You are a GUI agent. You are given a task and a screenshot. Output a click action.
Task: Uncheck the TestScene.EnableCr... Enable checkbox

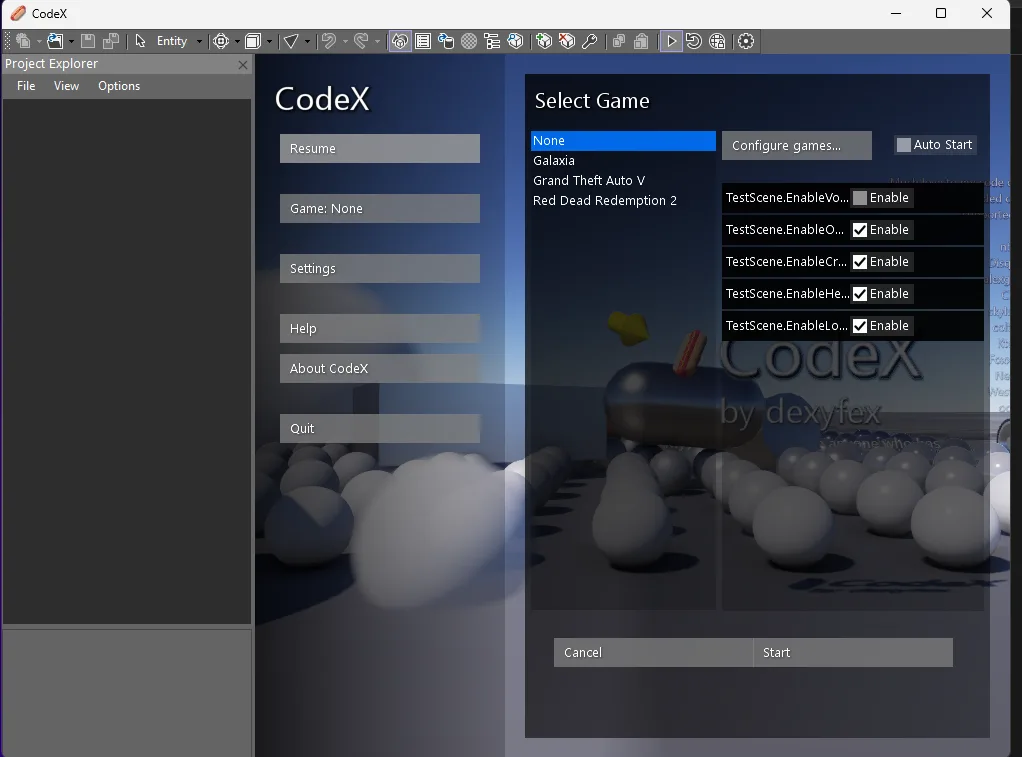point(860,261)
